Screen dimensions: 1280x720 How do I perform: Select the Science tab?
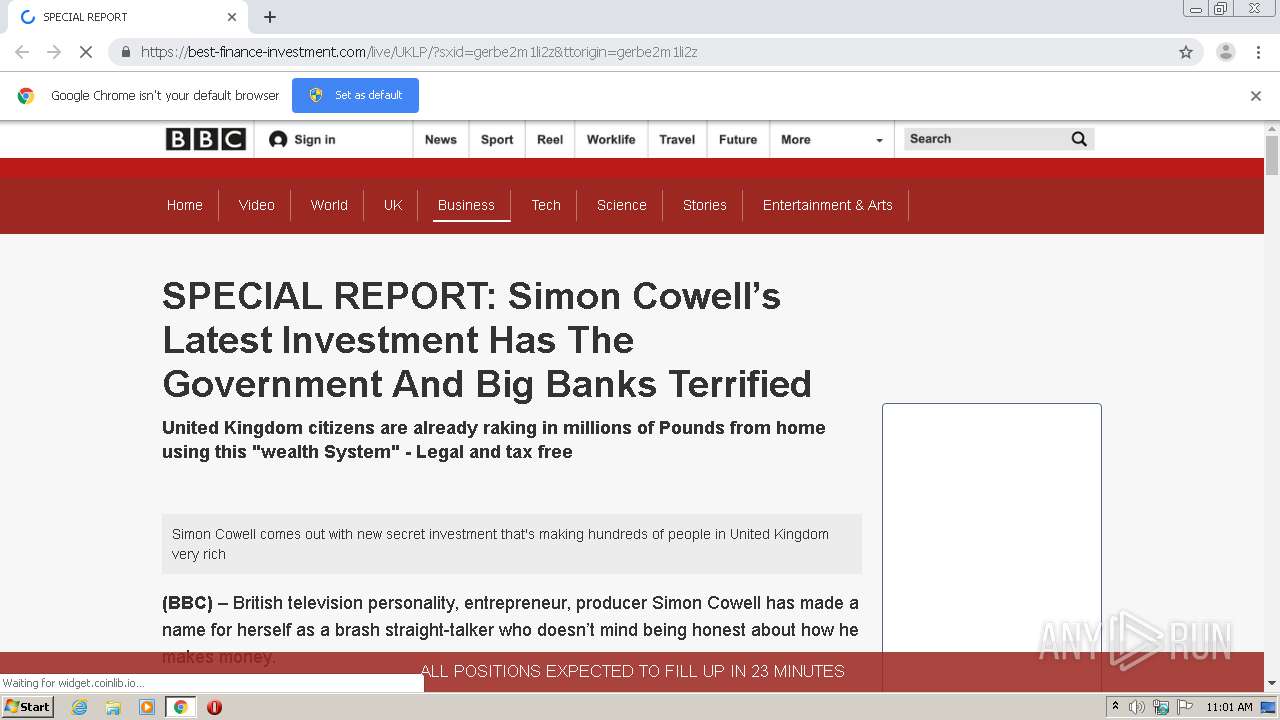pyautogui.click(x=622, y=205)
